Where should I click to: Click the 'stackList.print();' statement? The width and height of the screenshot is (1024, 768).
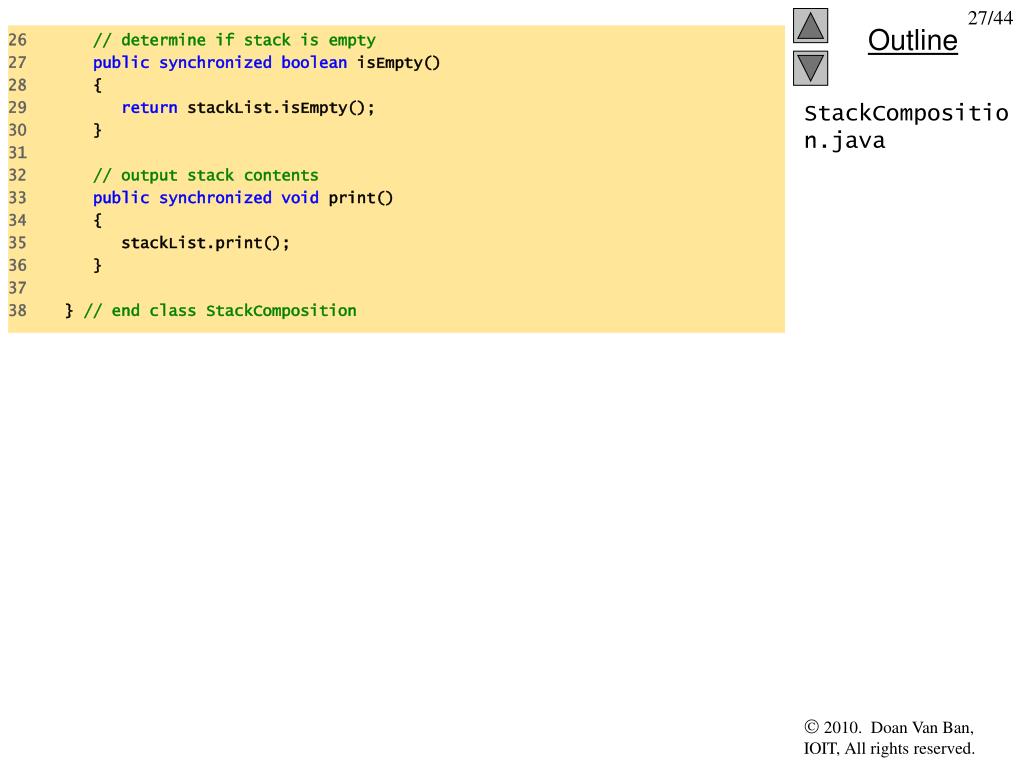point(205,243)
